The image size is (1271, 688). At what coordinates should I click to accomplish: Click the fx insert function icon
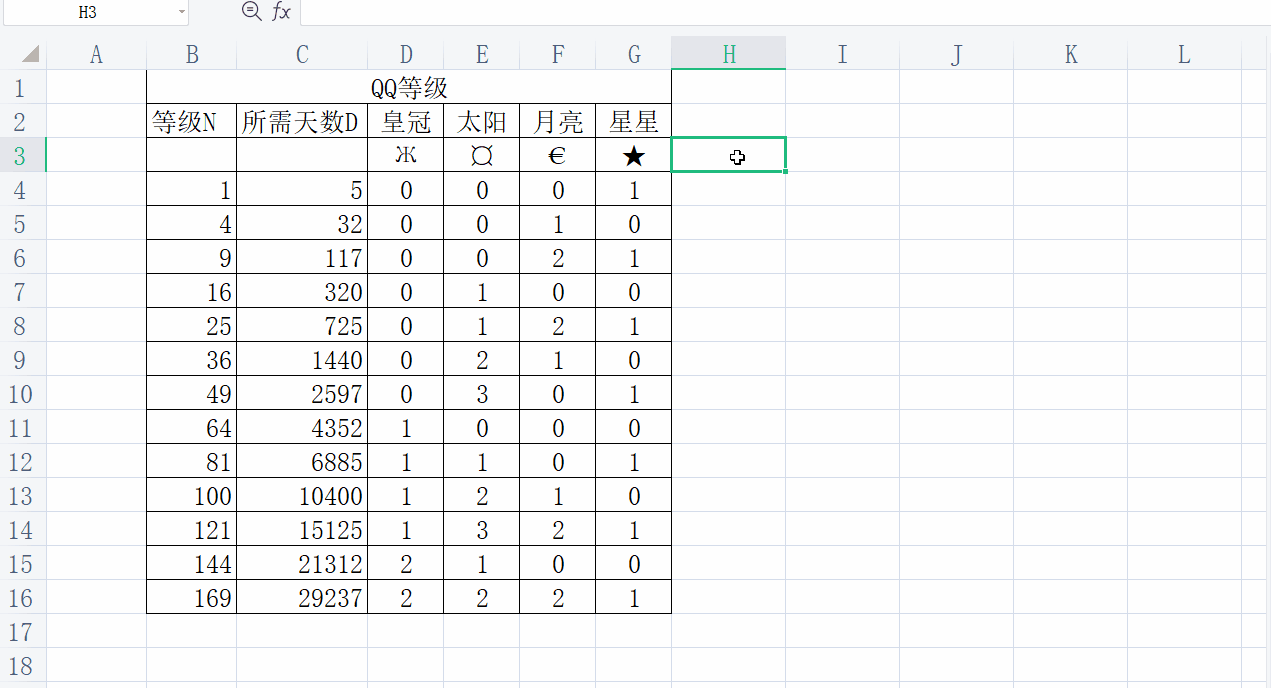282,12
